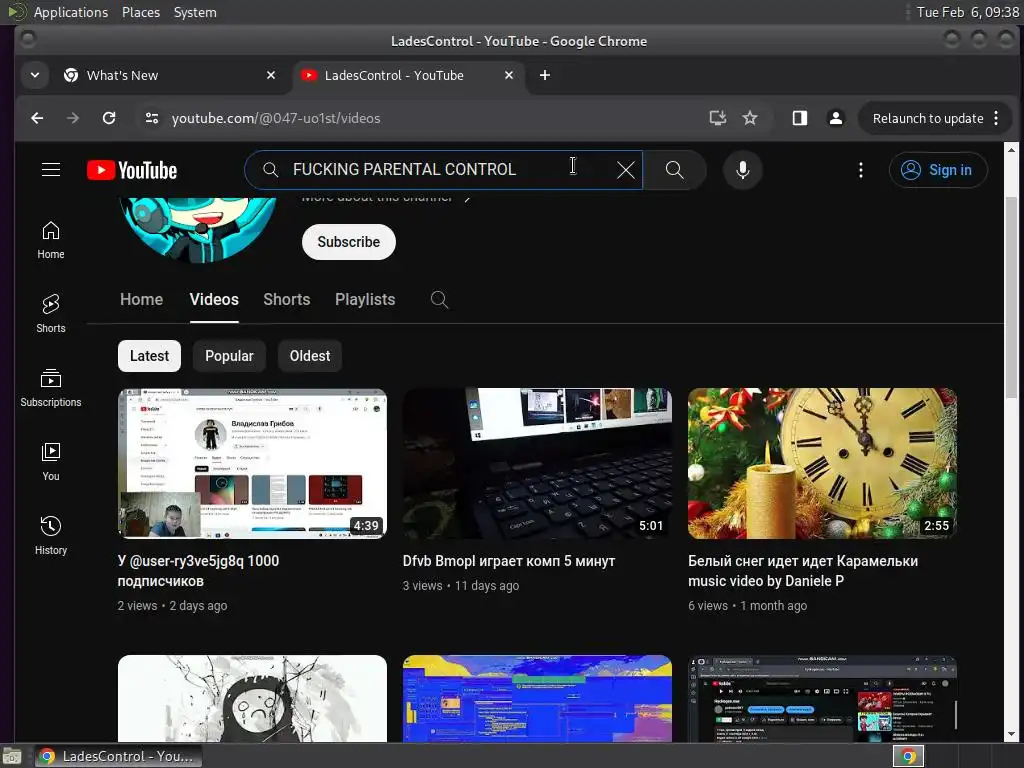
Task: View site information icon in address bar
Action: click(152, 118)
